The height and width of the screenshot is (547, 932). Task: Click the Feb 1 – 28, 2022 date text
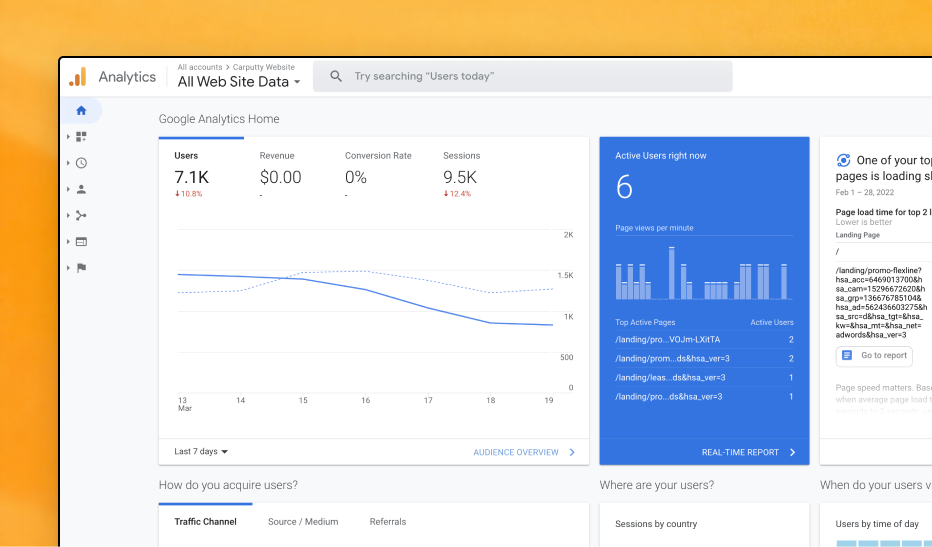pyautogui.click(x=864, y=192)
